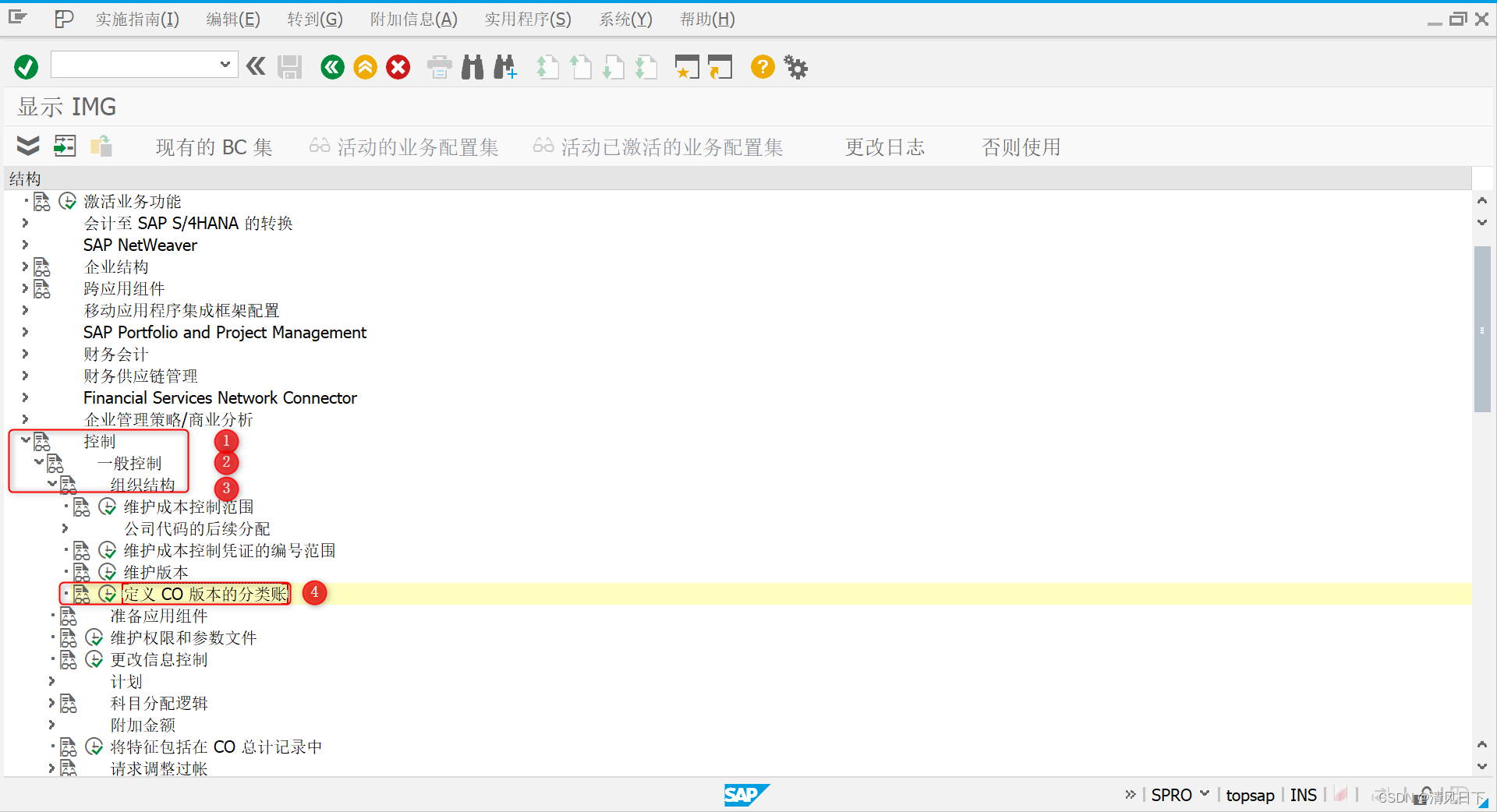Open the layout customizing gear icon
Viewport: 1497px width, 812px height.
[x=795, y=67]
